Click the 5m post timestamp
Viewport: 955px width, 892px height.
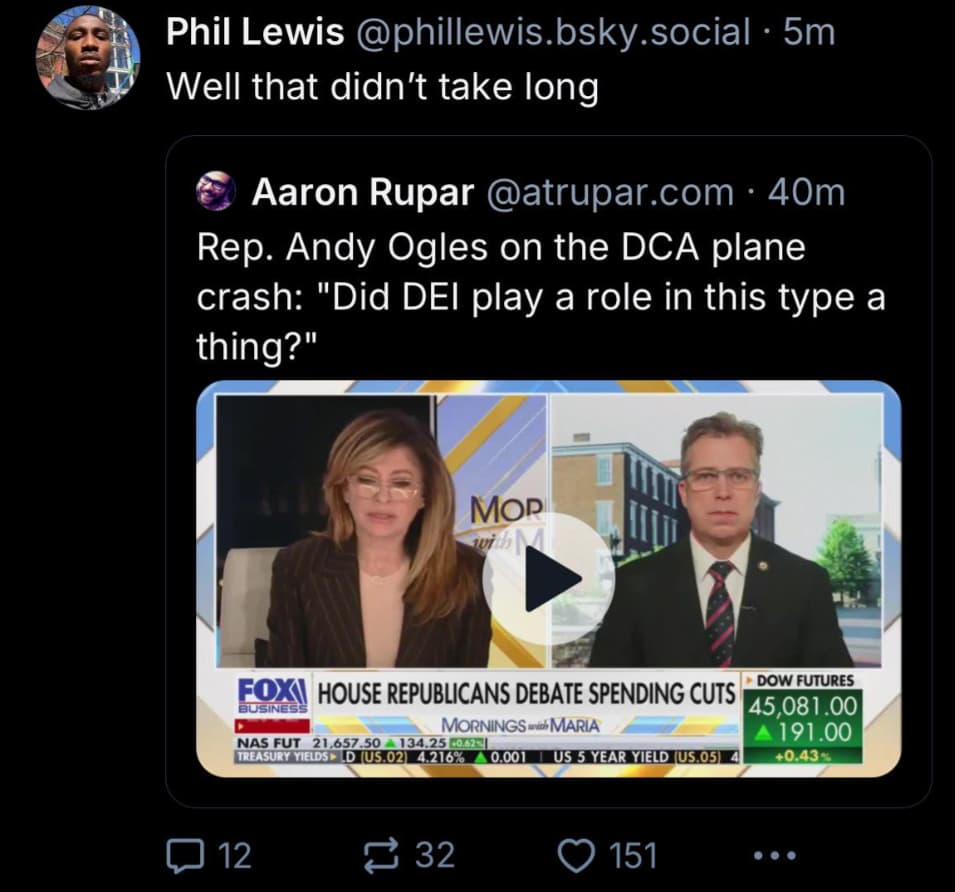[809, 32]
